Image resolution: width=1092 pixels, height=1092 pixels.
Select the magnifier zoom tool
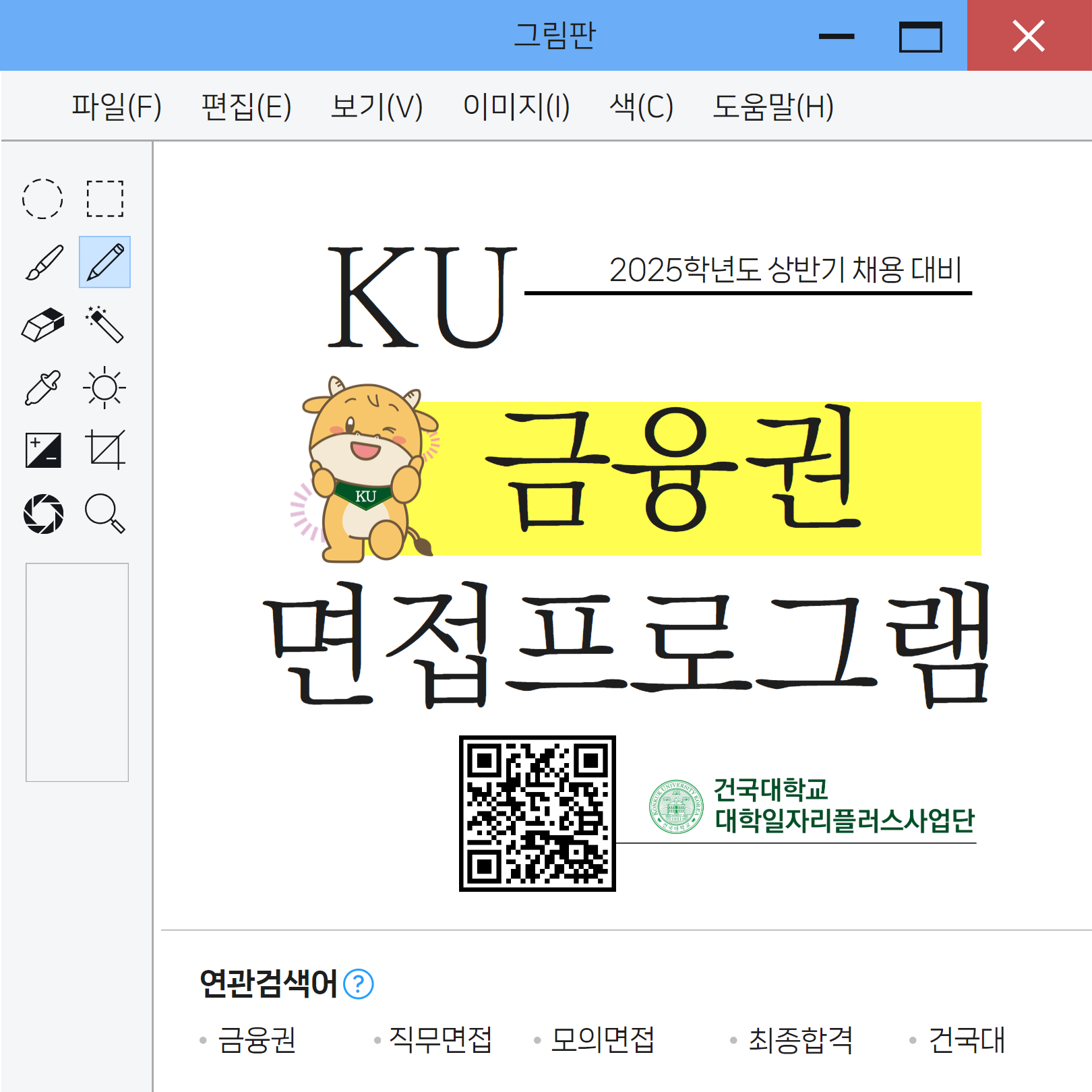coord(105,514)
